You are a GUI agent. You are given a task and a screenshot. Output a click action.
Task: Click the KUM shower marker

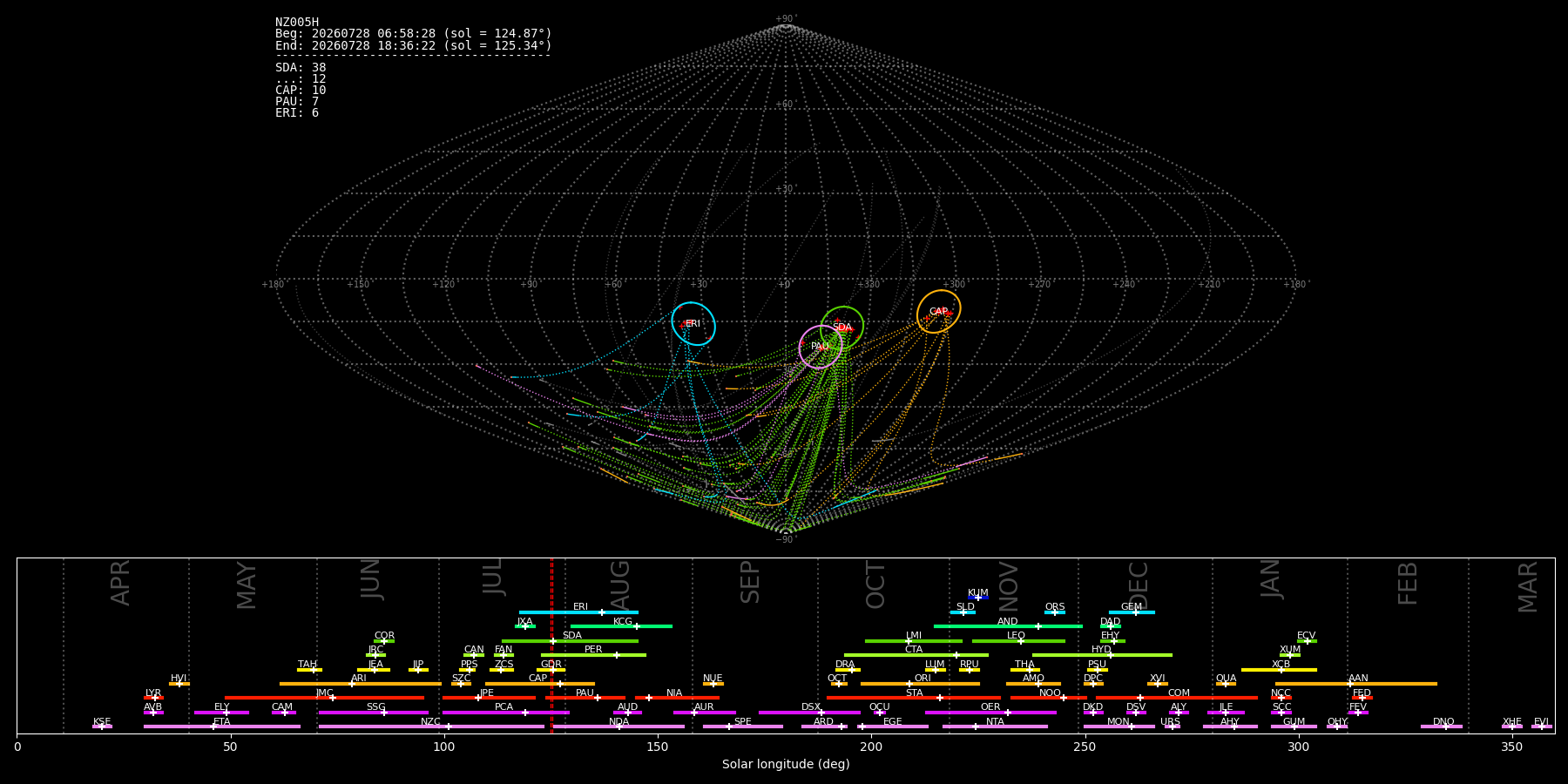pyautogui.click(x=978, y=598)
